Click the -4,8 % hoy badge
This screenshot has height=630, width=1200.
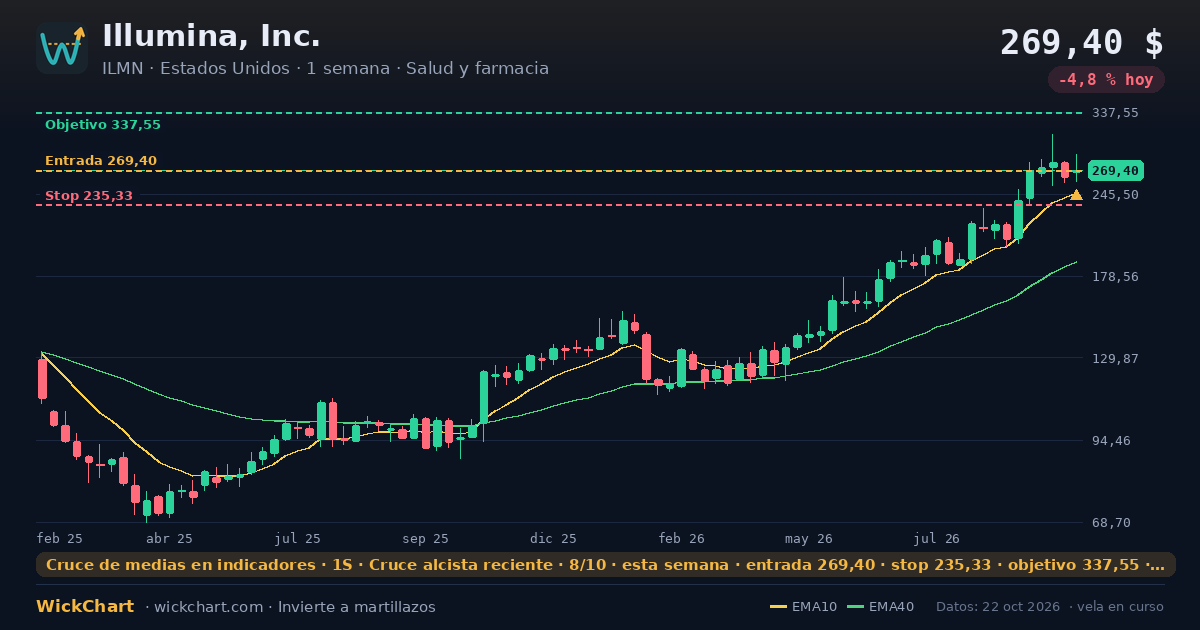pyautogui.click(x=1106, y=80)
